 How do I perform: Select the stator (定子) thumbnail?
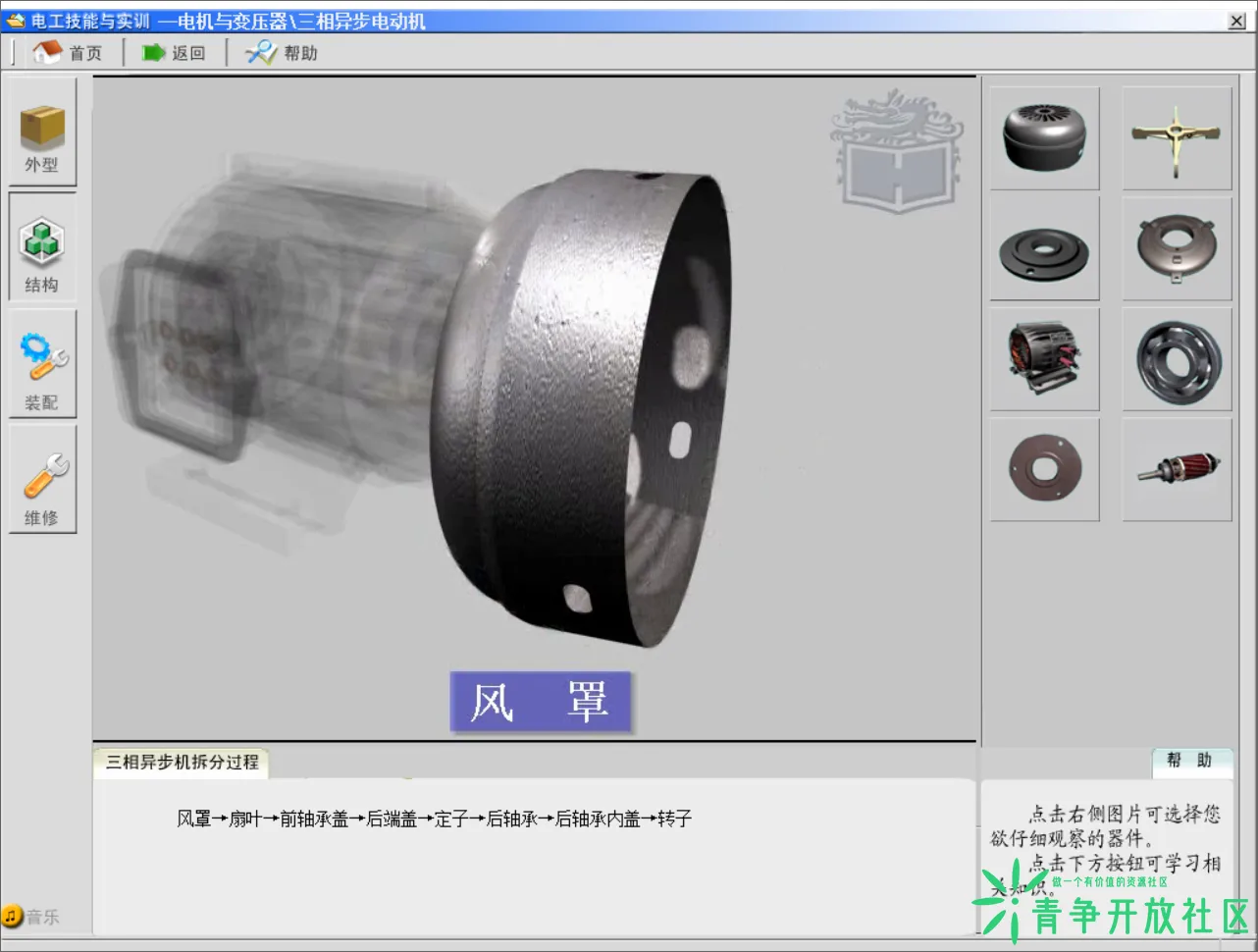1044,358
